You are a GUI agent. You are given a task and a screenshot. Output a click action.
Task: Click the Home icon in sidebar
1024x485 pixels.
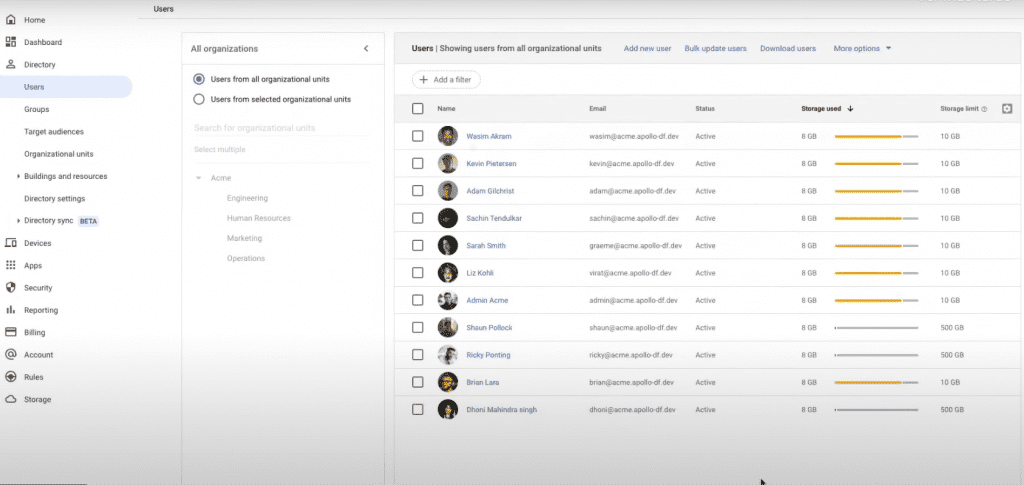(10, 20)
